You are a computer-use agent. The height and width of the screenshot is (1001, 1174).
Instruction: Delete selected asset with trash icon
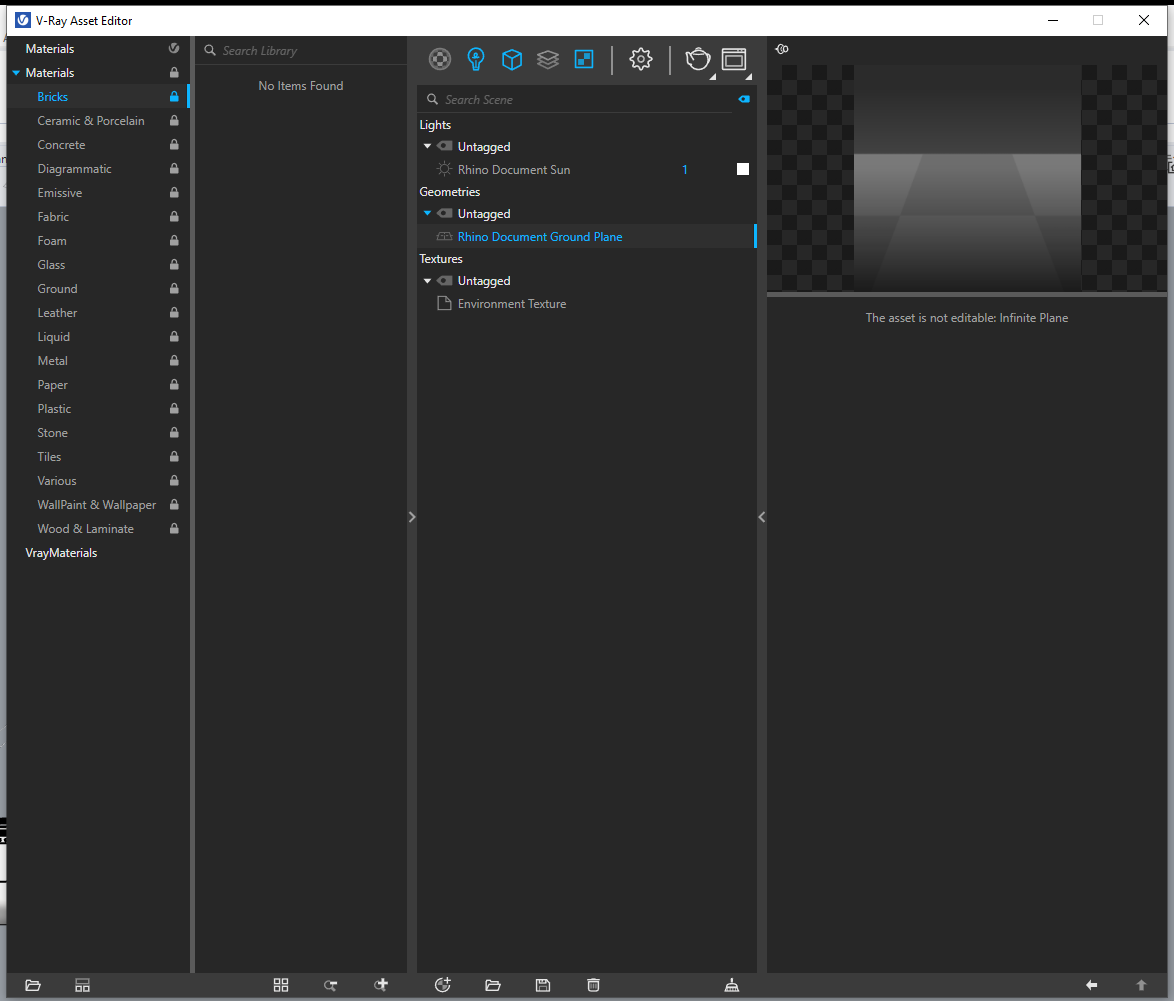(593, 985)
